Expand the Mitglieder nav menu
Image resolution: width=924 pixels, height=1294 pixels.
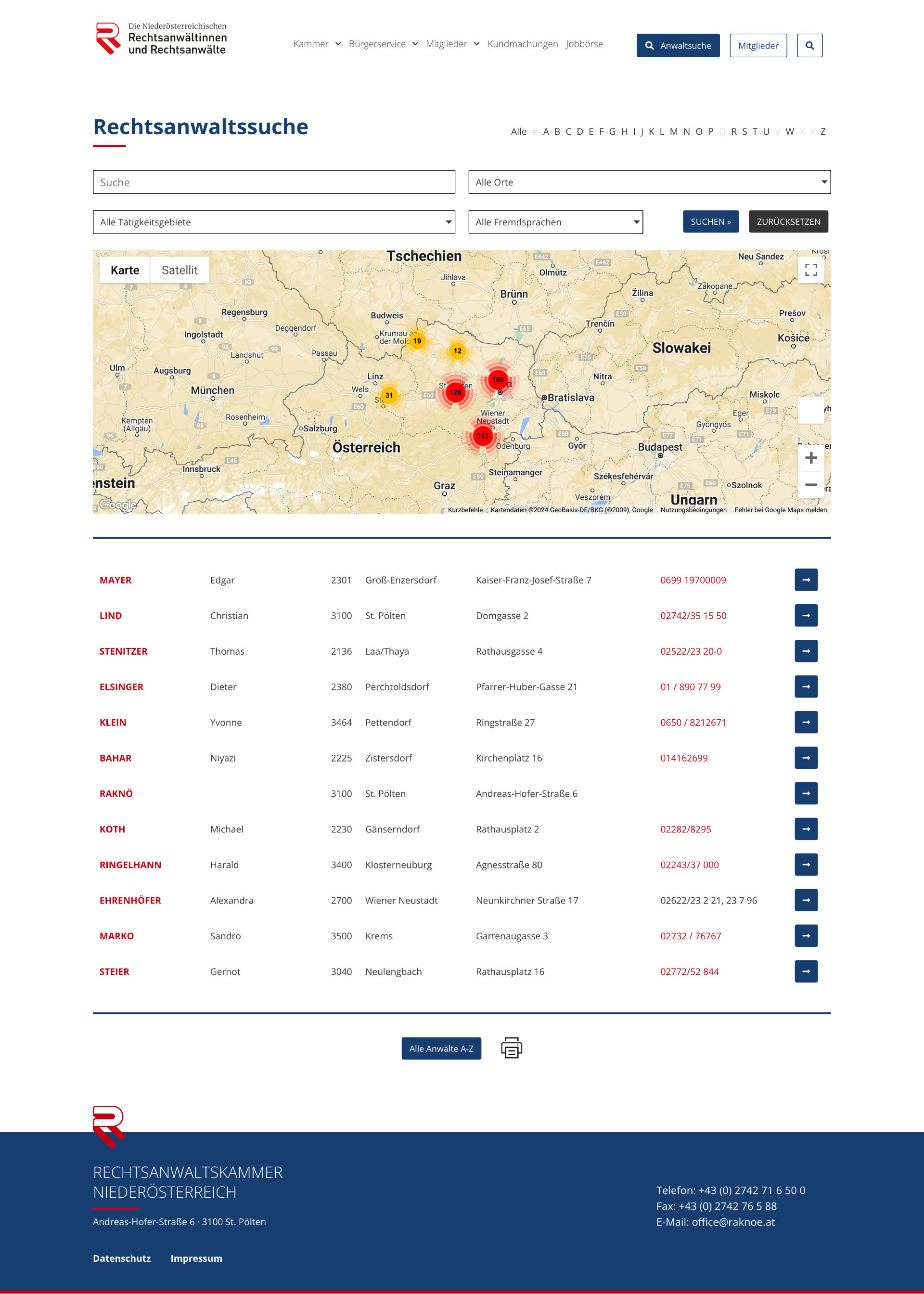click(452, 44)
